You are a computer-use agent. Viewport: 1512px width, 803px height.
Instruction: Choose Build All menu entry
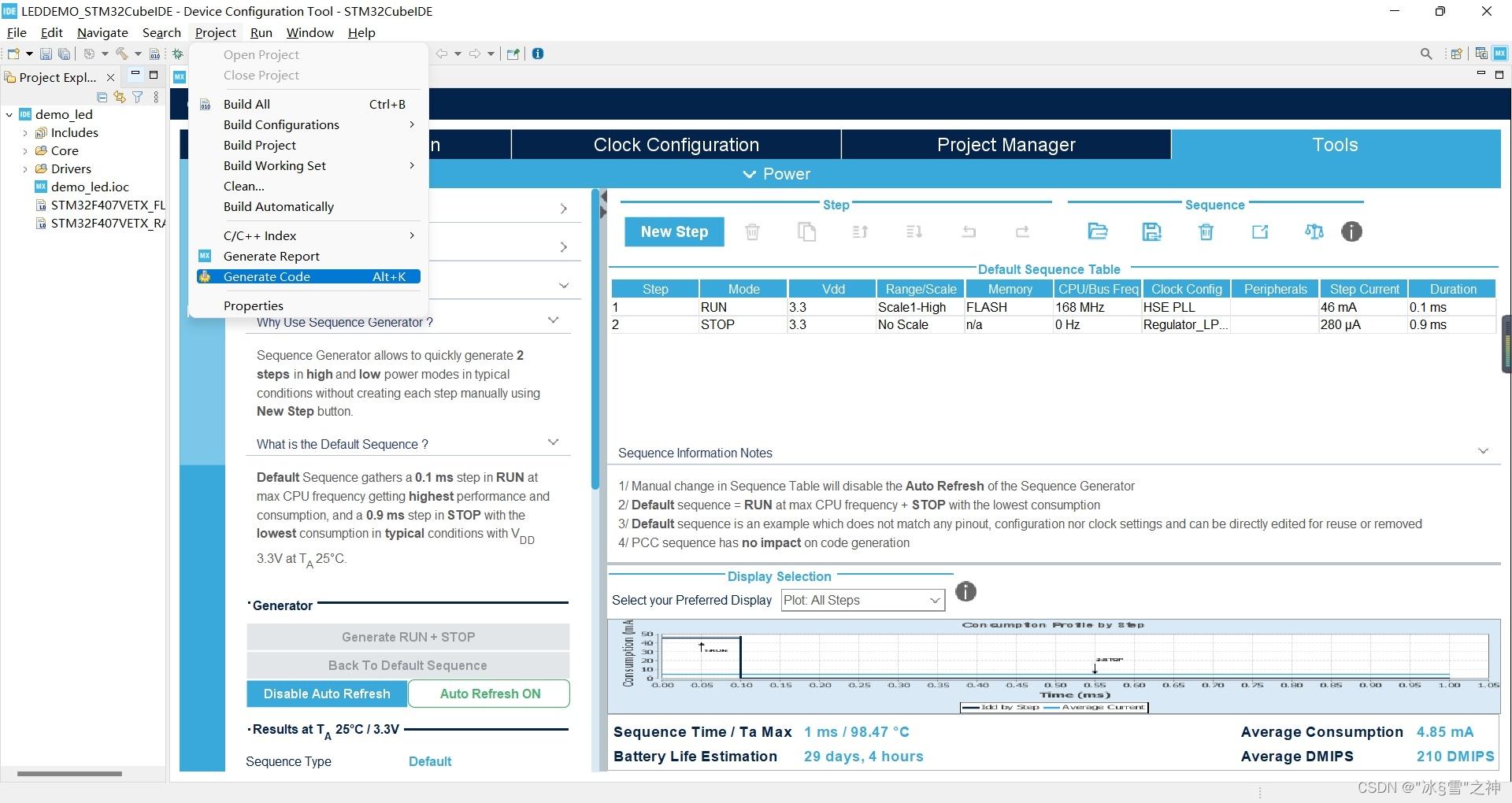[308, 104]
